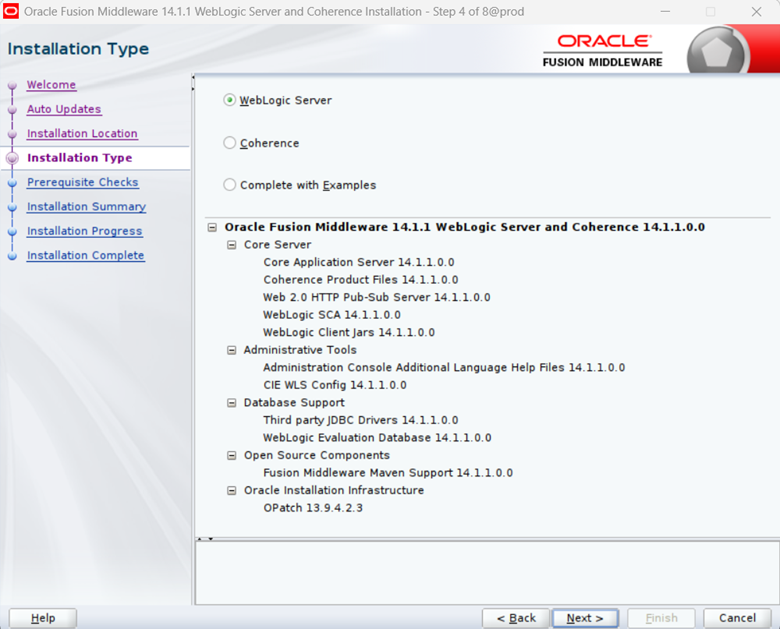
Task: Minimize the installer window
Action: pyautogui.click(x=665, y=11)
